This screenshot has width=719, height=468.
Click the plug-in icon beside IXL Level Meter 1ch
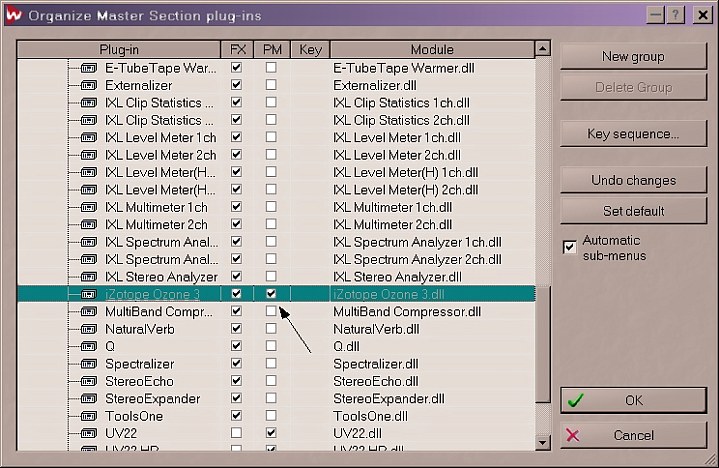pyautogui.click(x=88, y=138)
